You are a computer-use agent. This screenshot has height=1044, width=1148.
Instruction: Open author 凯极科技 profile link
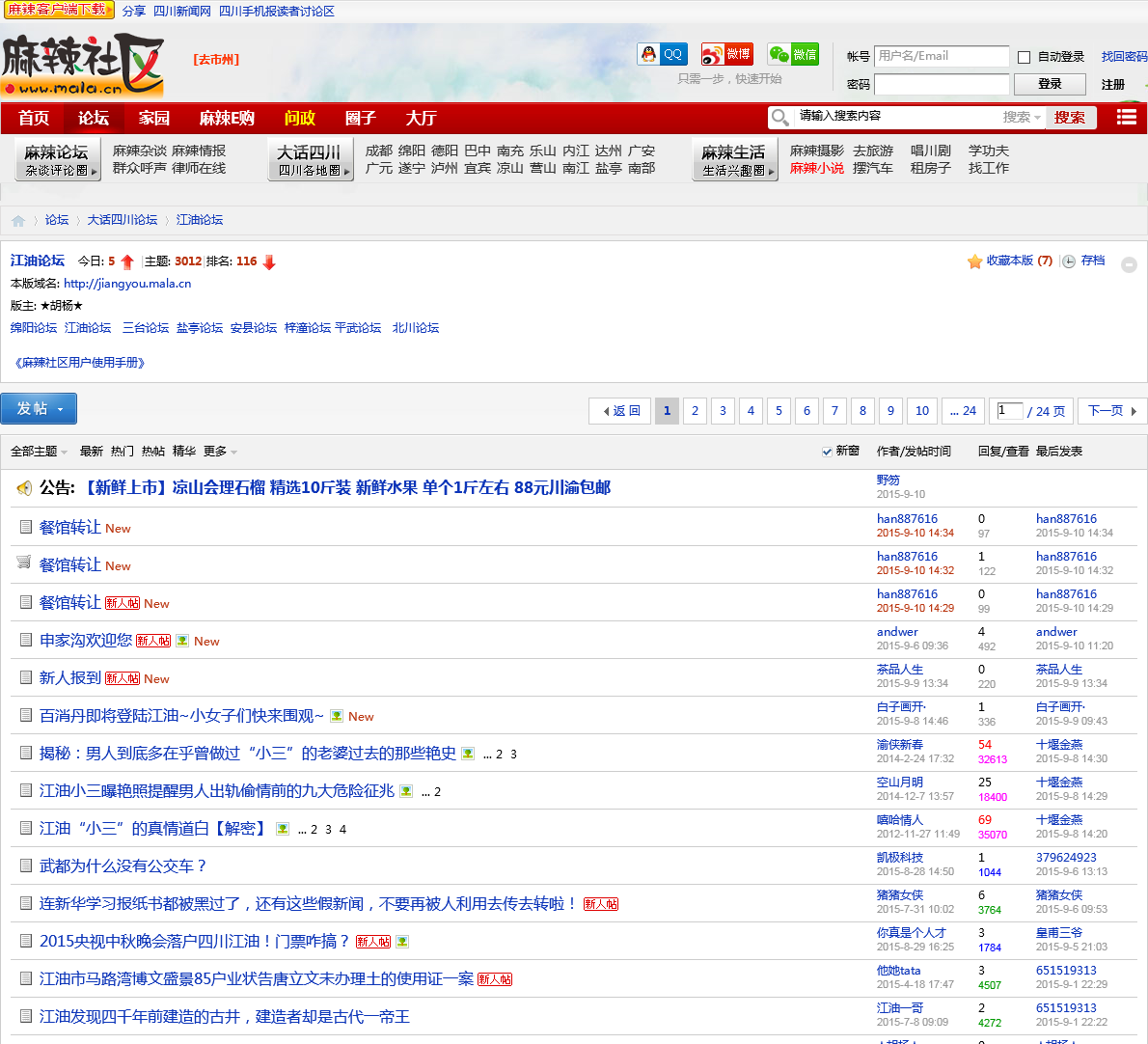900,858
